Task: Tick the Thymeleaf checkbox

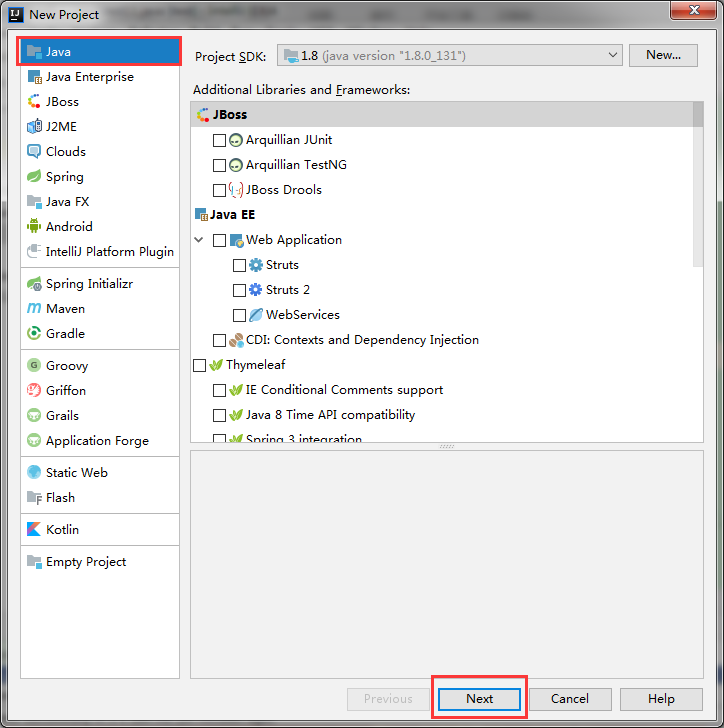Action: tap(199, 365)
